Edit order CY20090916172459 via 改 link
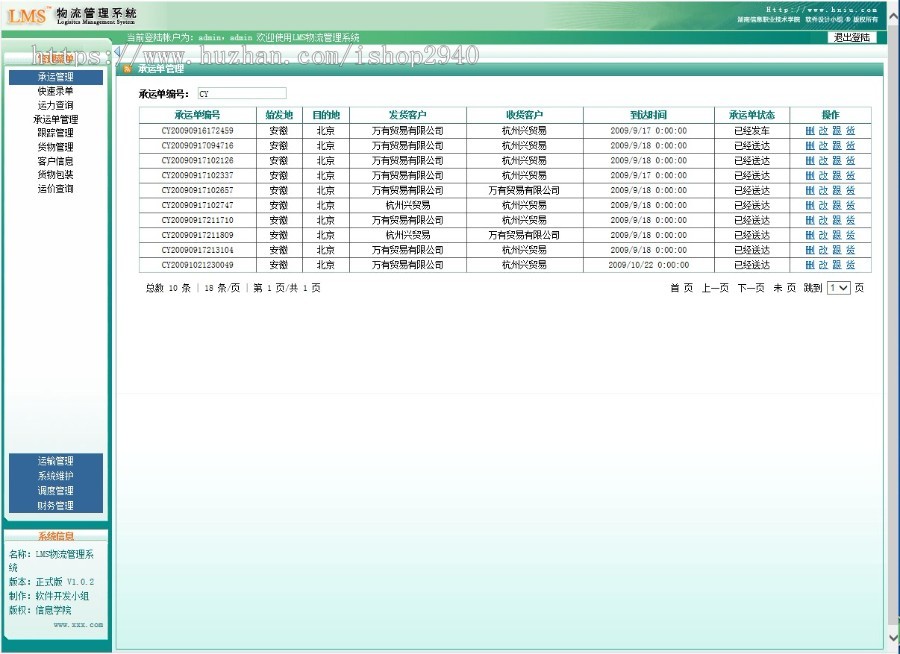Screen dimensions: 900x654 pos(823,130)
